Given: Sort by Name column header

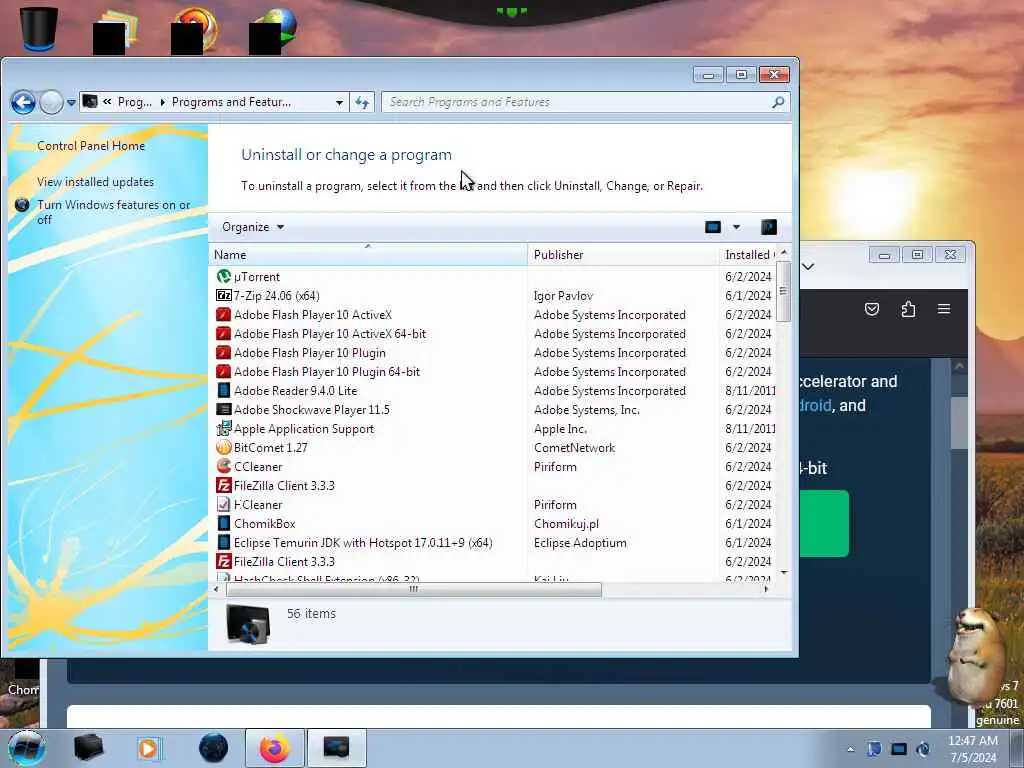Looking at the screenshot, I should point(368,255).
